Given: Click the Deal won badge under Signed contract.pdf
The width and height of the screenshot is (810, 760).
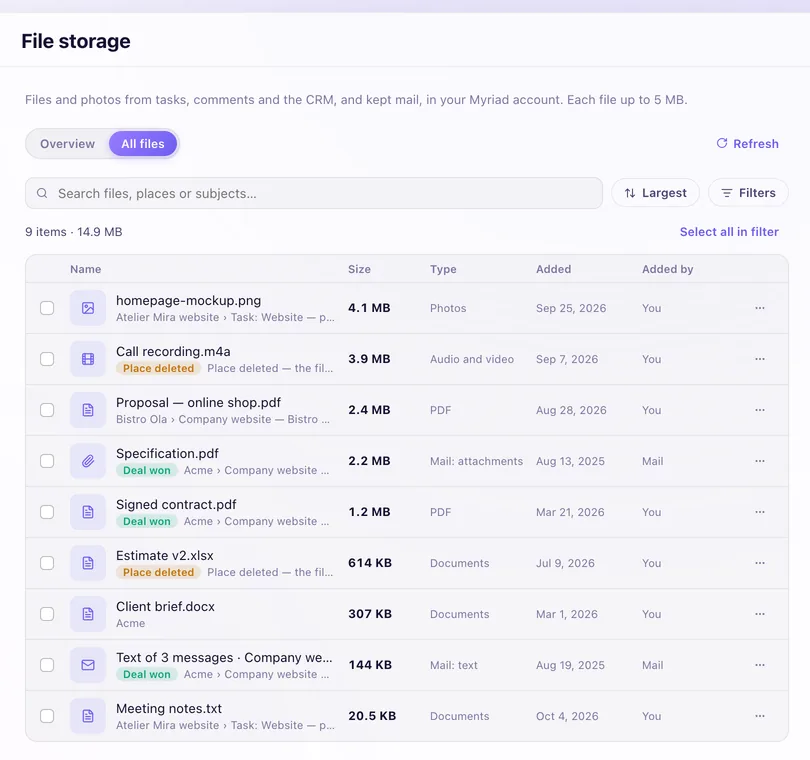Looking at the screenshot, I should coord(147,521).
